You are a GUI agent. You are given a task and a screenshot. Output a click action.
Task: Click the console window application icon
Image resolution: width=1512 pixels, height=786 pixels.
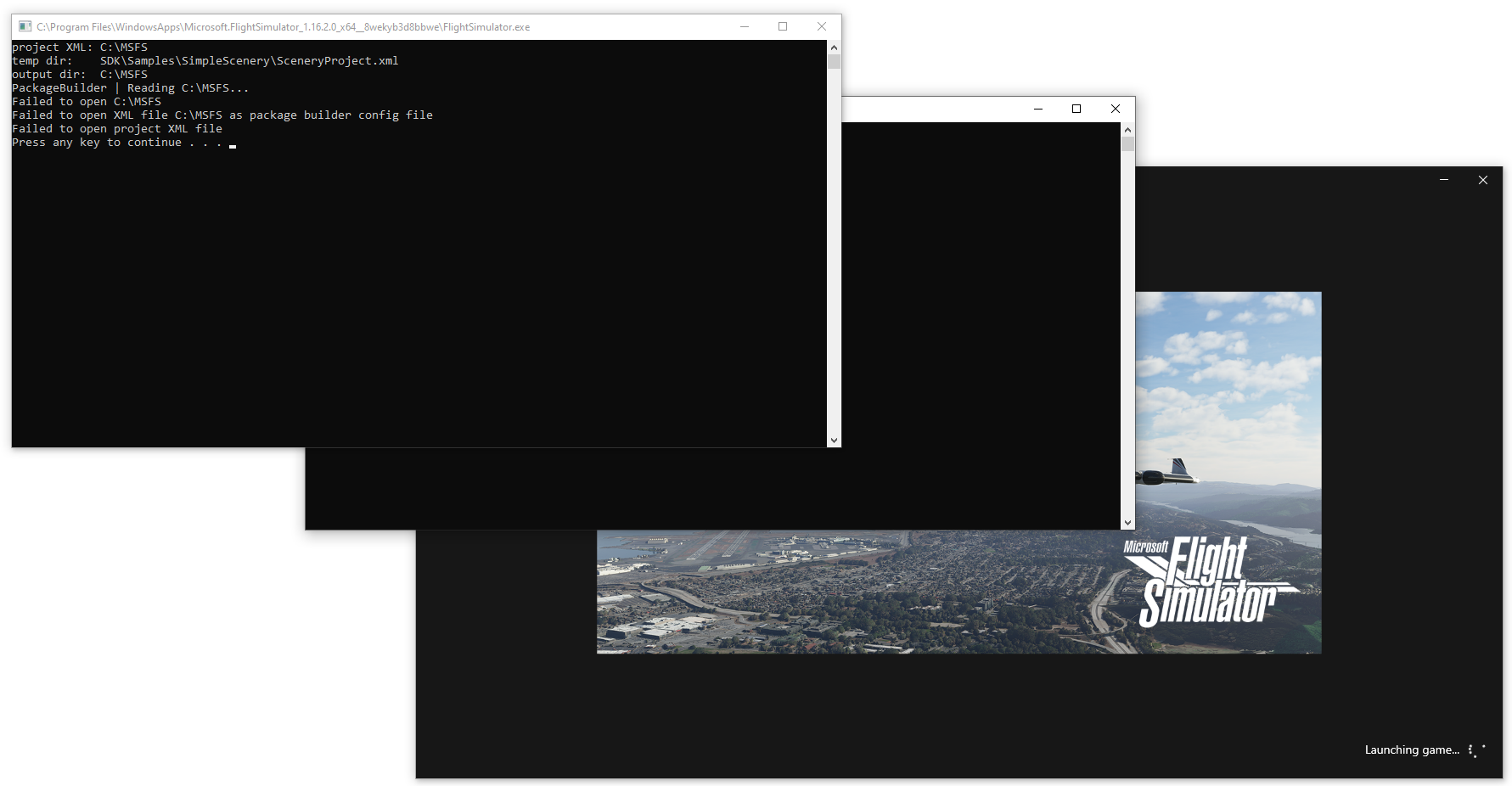pyautogui.click(x=25, y=26)
